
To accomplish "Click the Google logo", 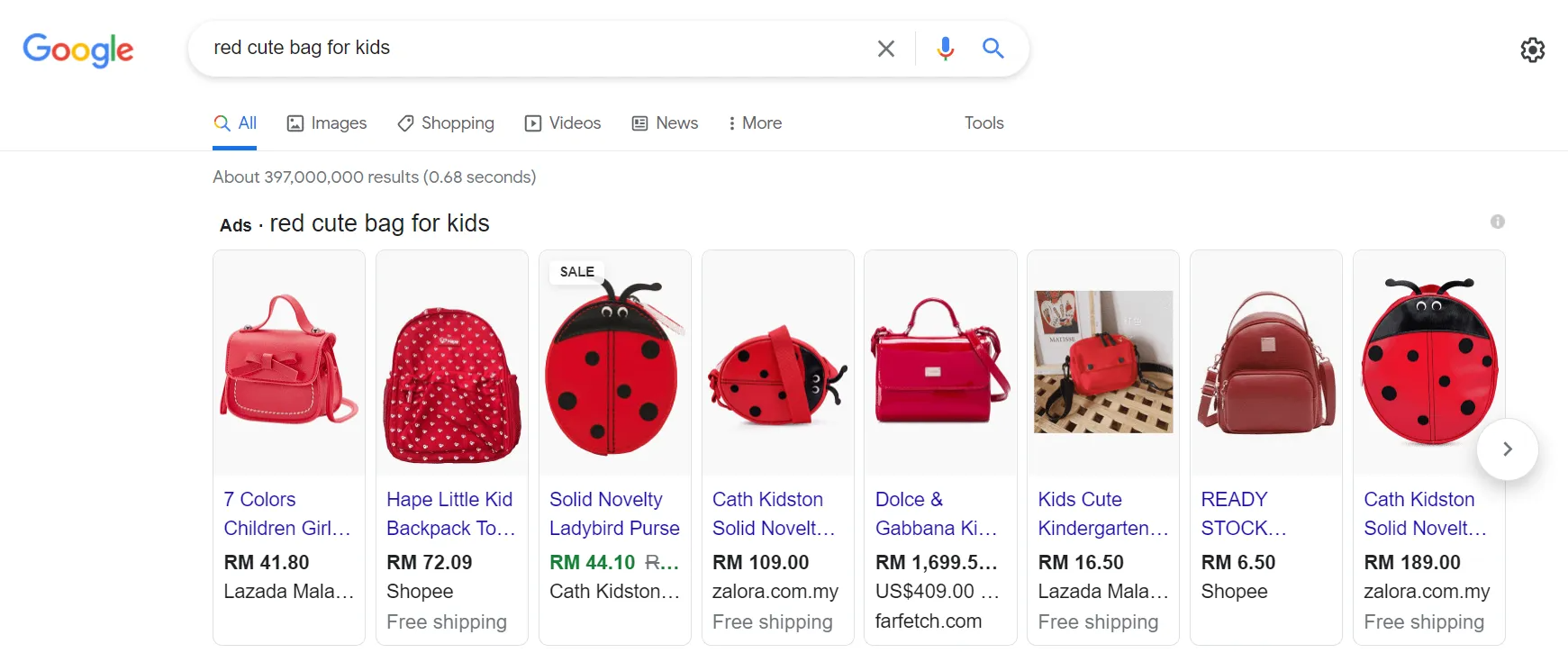I will click(x=78, y=50).
